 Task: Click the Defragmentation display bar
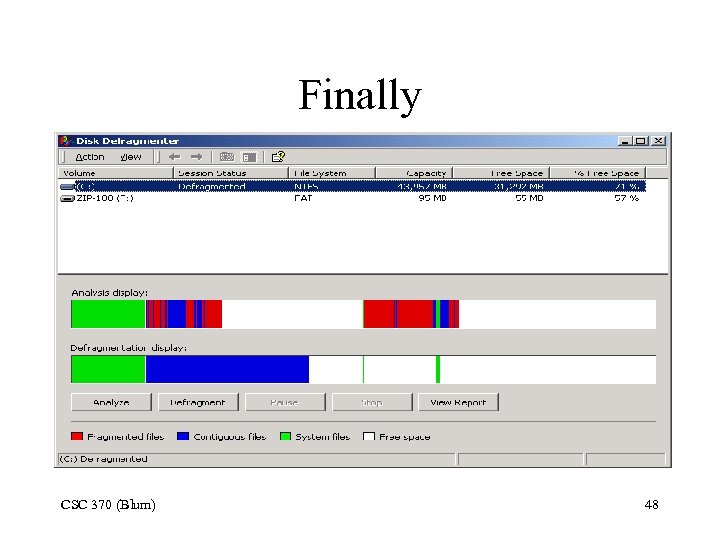[x=363, y=369]
